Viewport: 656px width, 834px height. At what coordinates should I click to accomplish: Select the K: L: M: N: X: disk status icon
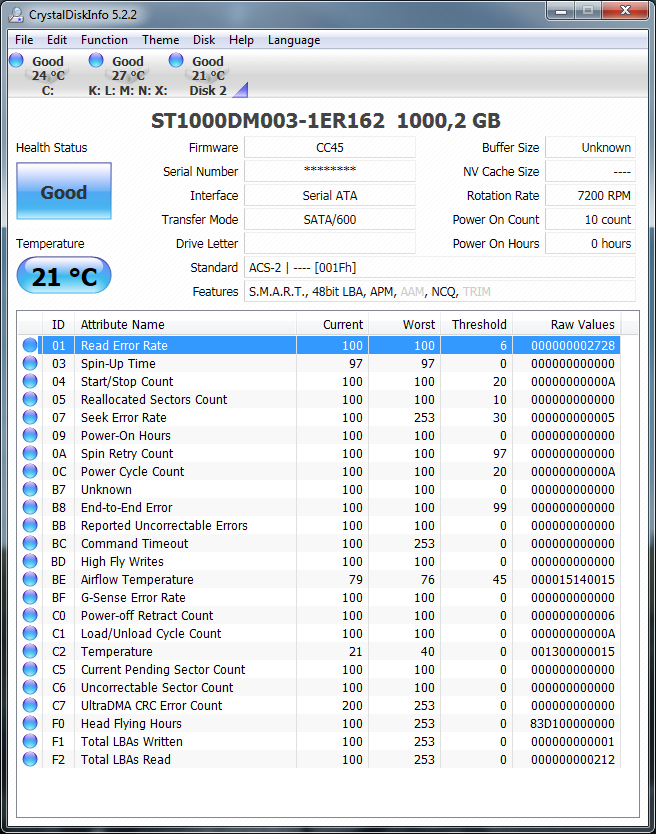pos(96,61)
